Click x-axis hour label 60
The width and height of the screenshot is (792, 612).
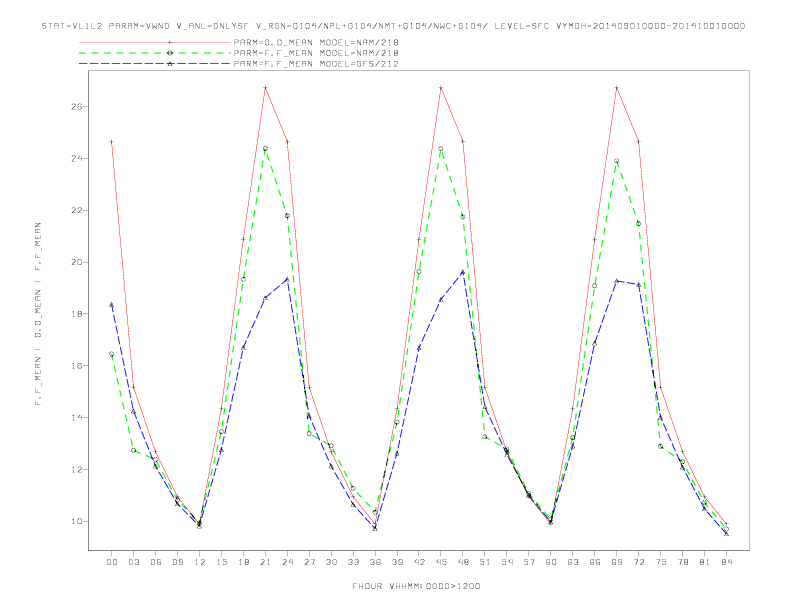[x=551, y=562]
